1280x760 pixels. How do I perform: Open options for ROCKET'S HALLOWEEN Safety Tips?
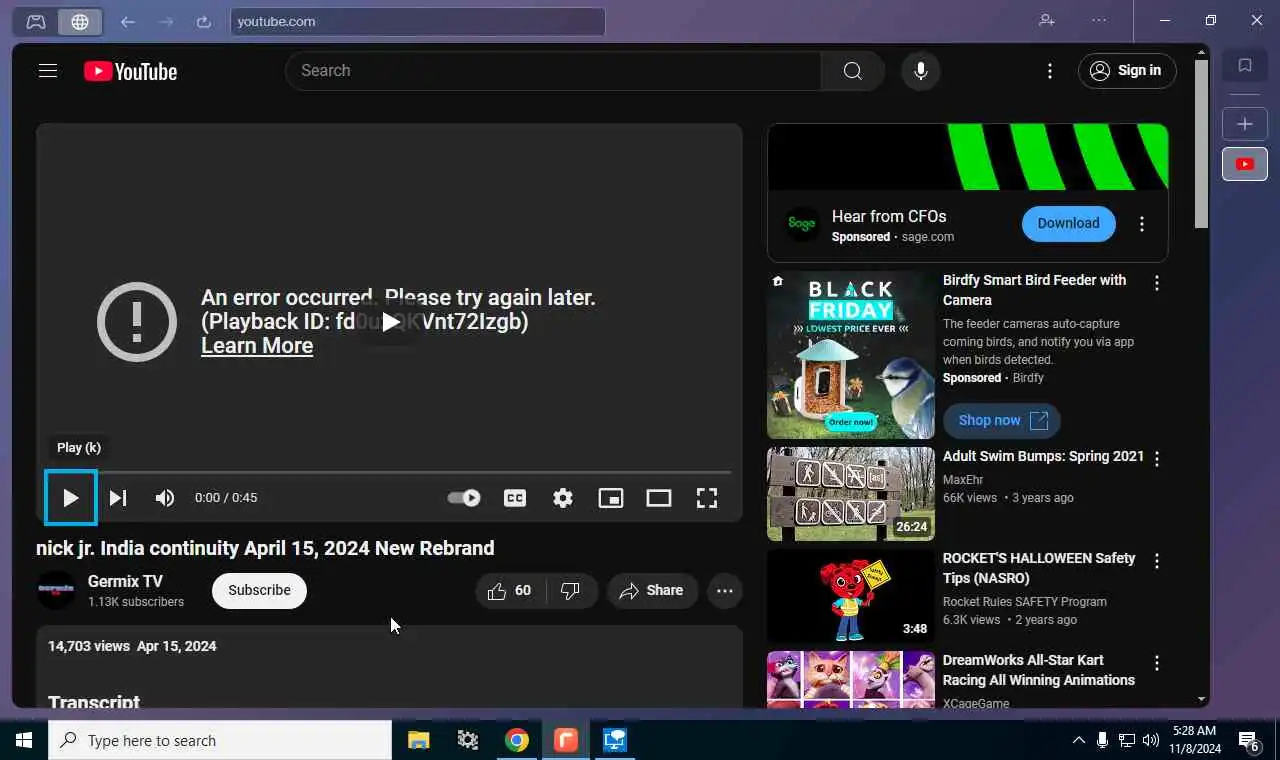tap(1157, 562)
